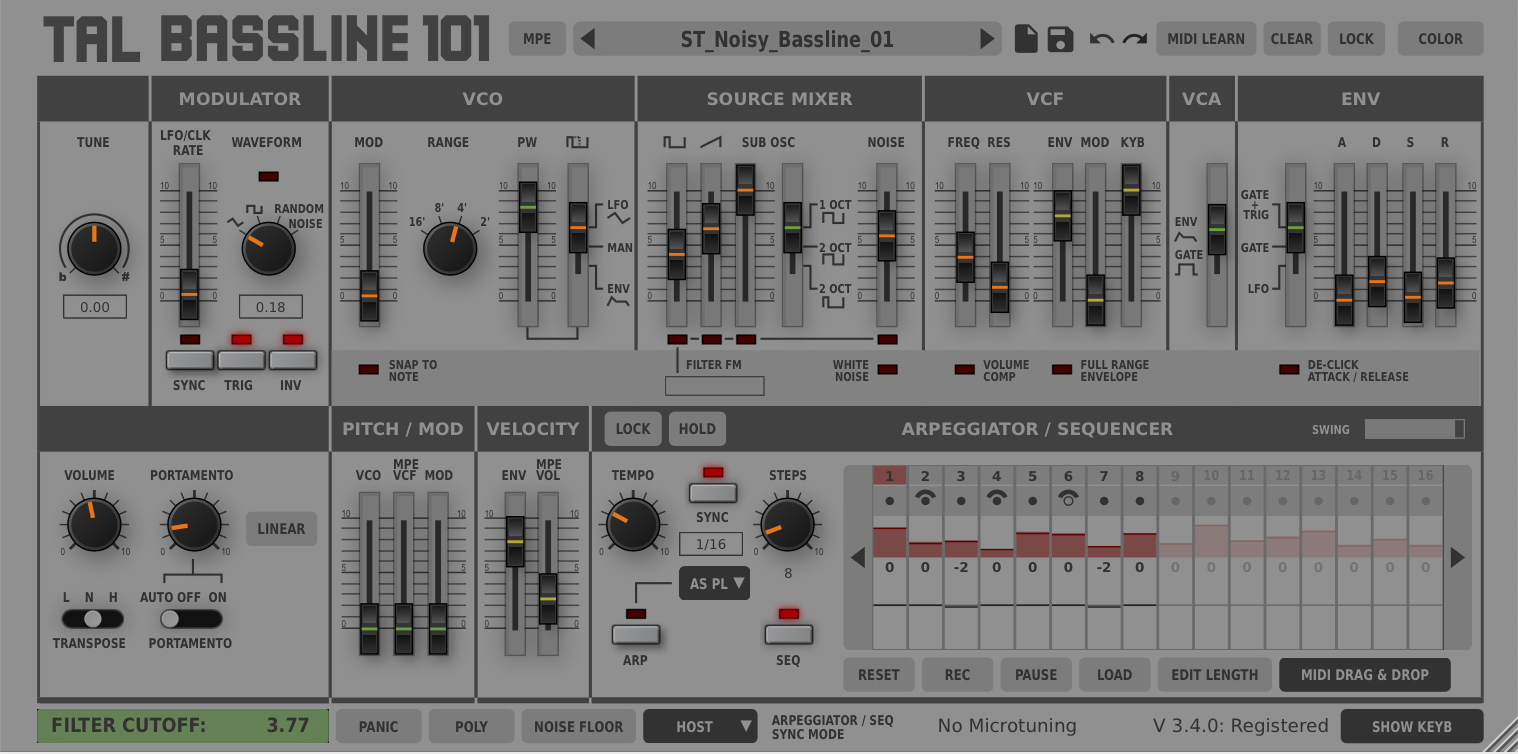This screenshot has height=754, width=1518.
Task: Click the top bar LOCK button
Action: (x=1356, y=39)
